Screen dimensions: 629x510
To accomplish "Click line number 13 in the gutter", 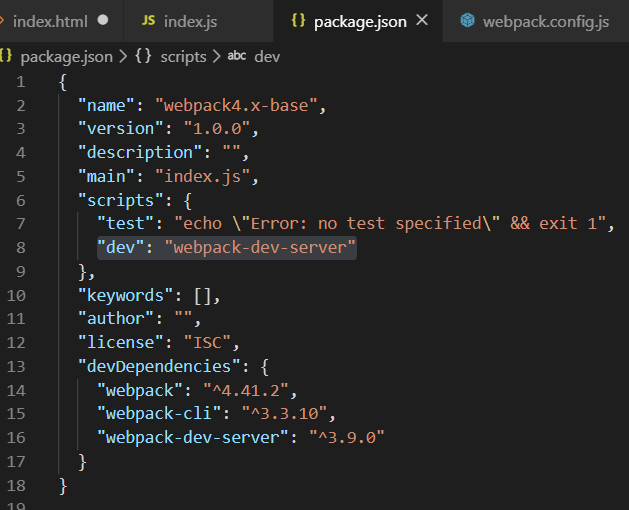I will [x=16, y=366].
